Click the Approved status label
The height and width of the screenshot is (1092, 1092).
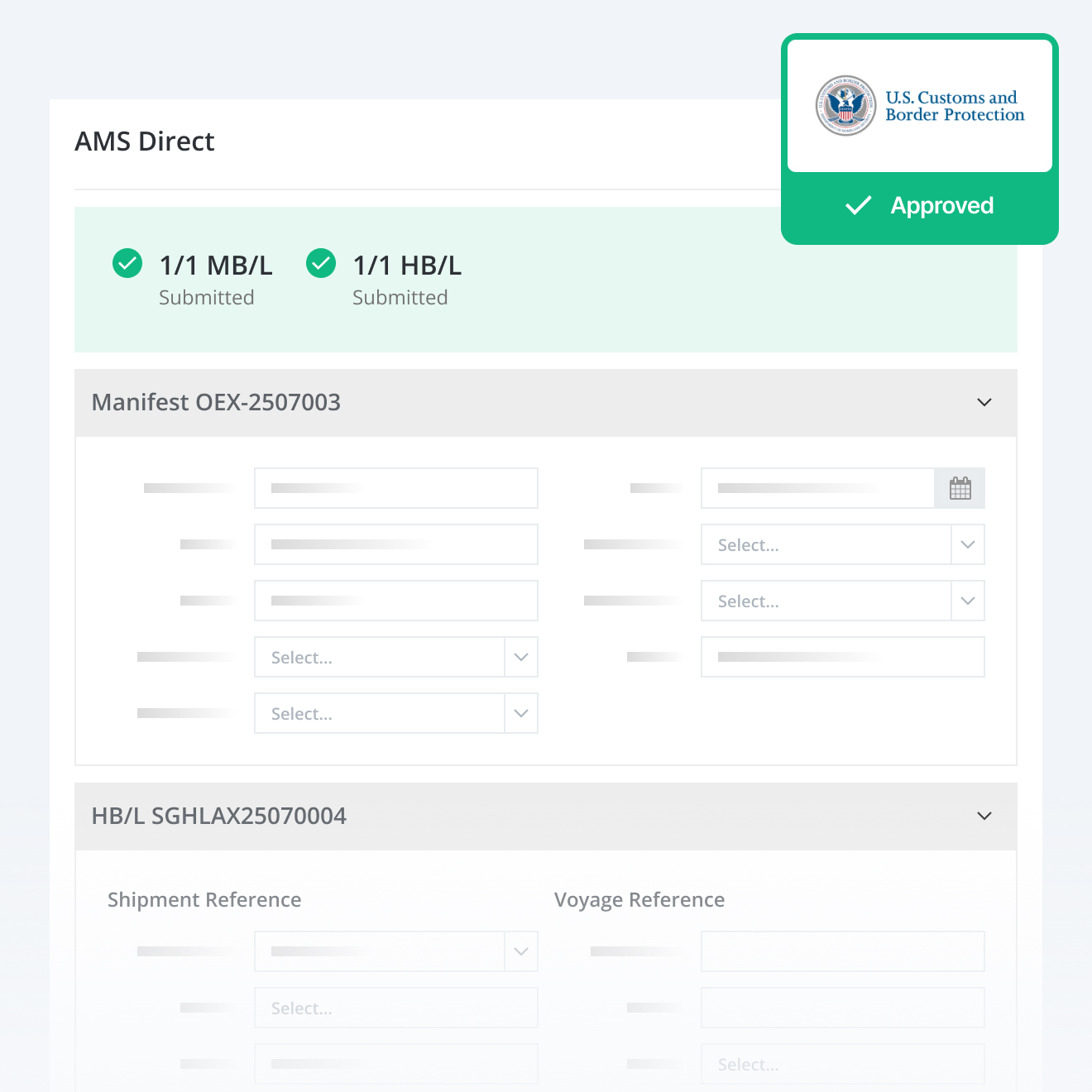pos(941,205)
